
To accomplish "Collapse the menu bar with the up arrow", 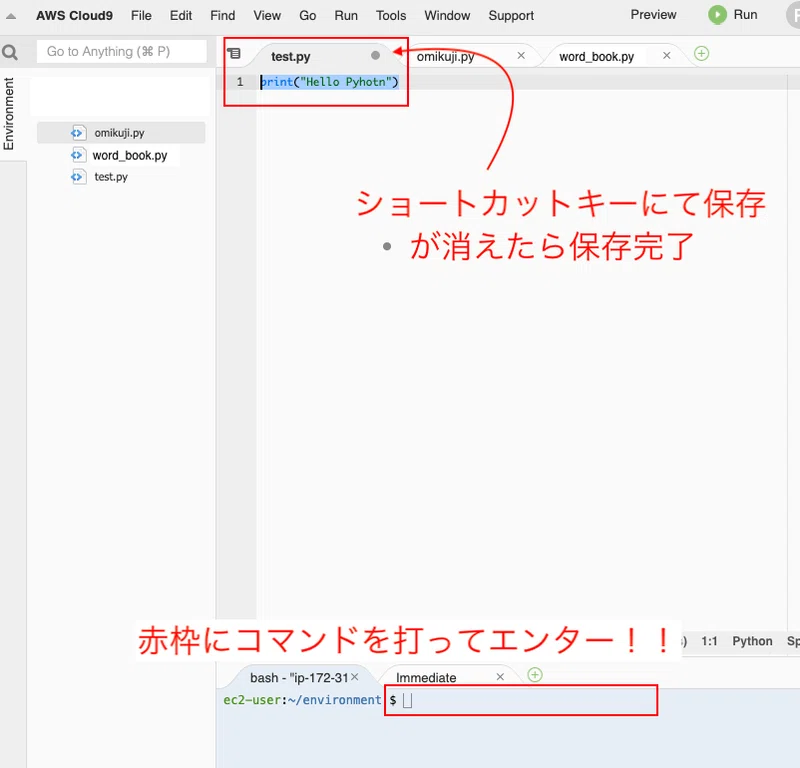I will click(11, 16).
